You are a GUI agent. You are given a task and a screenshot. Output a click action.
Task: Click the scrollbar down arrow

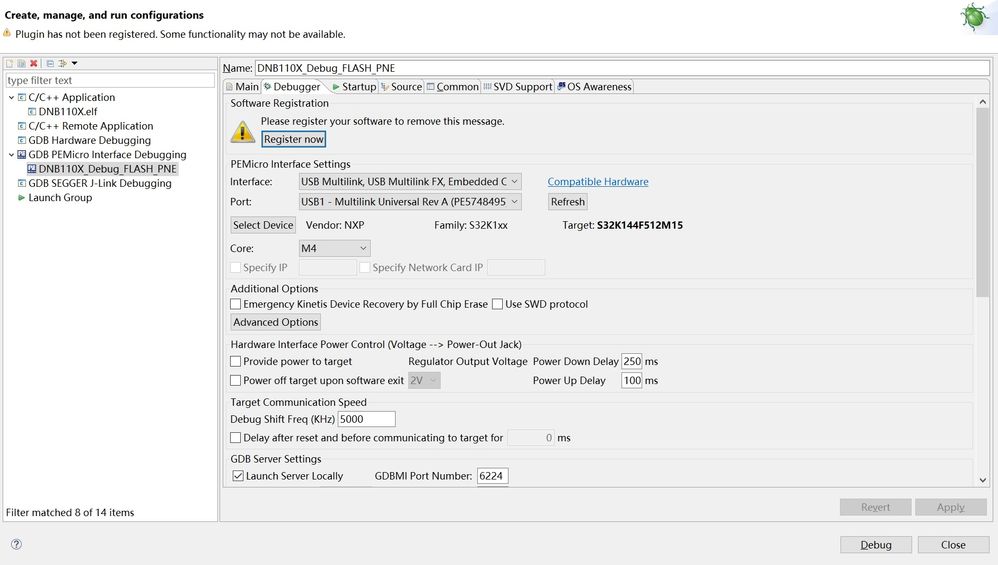pyautogui.click(x=982, y=480)
